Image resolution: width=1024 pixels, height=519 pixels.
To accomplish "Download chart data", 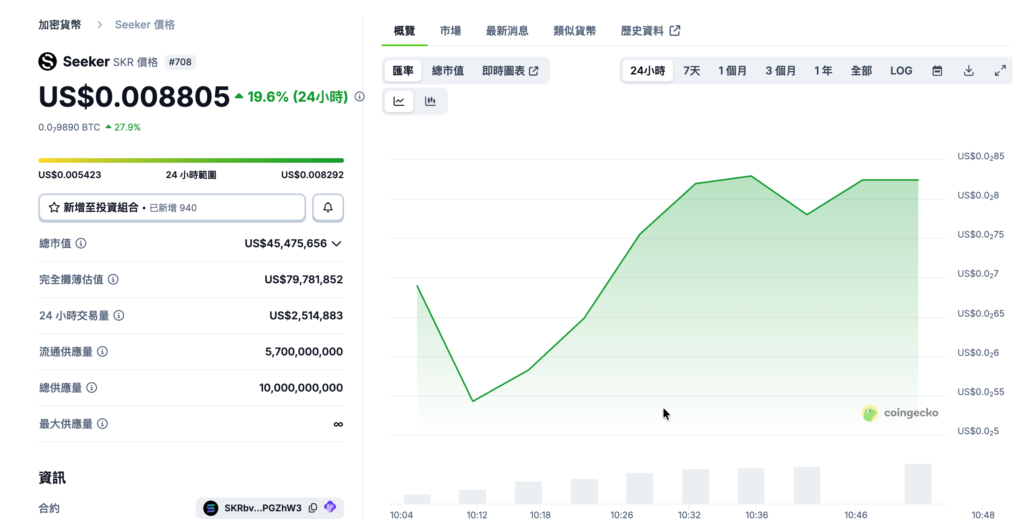I will click(x=969, y=71).
